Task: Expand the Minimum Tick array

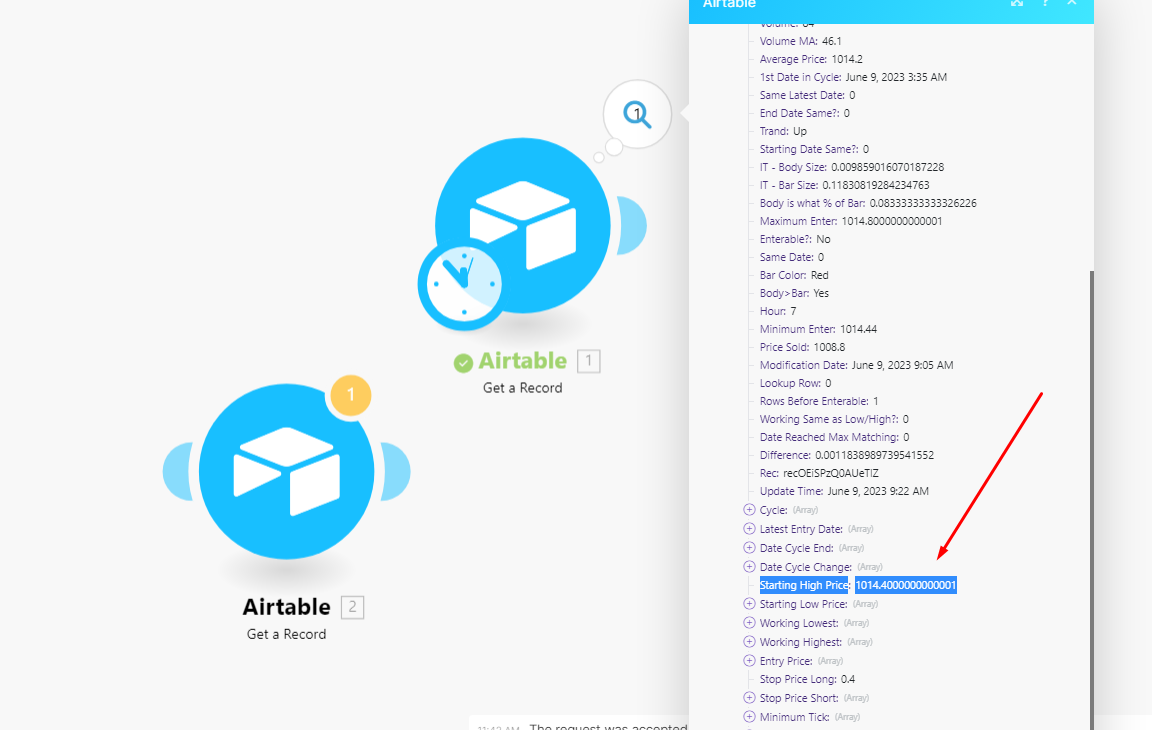Action: (x=749, y=717)
